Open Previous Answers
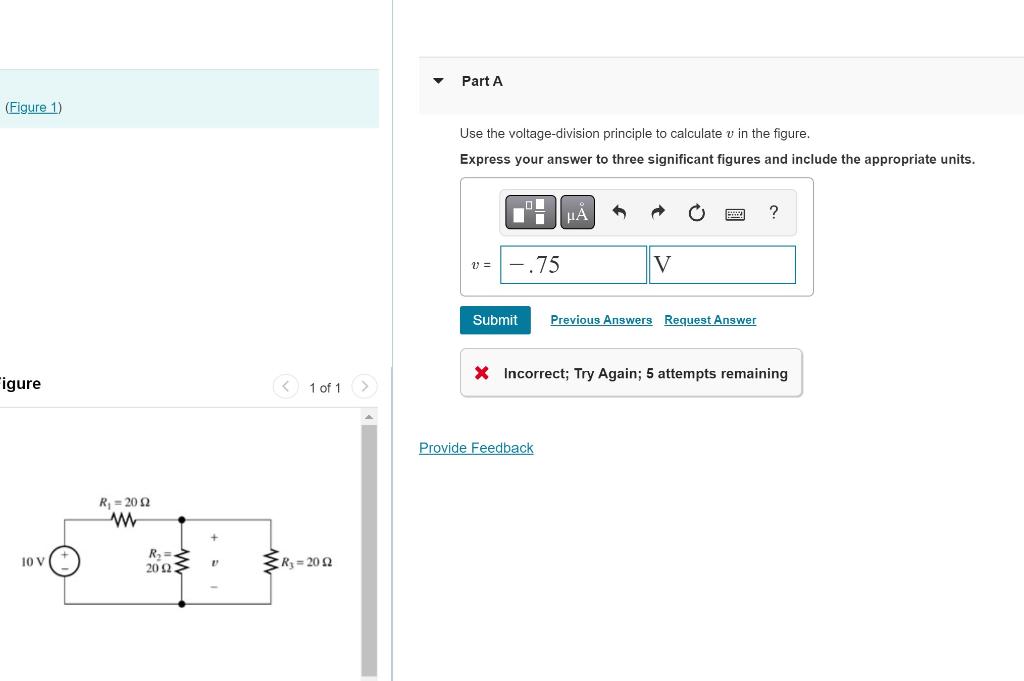The image size is (1024, 681). [601, 320]
